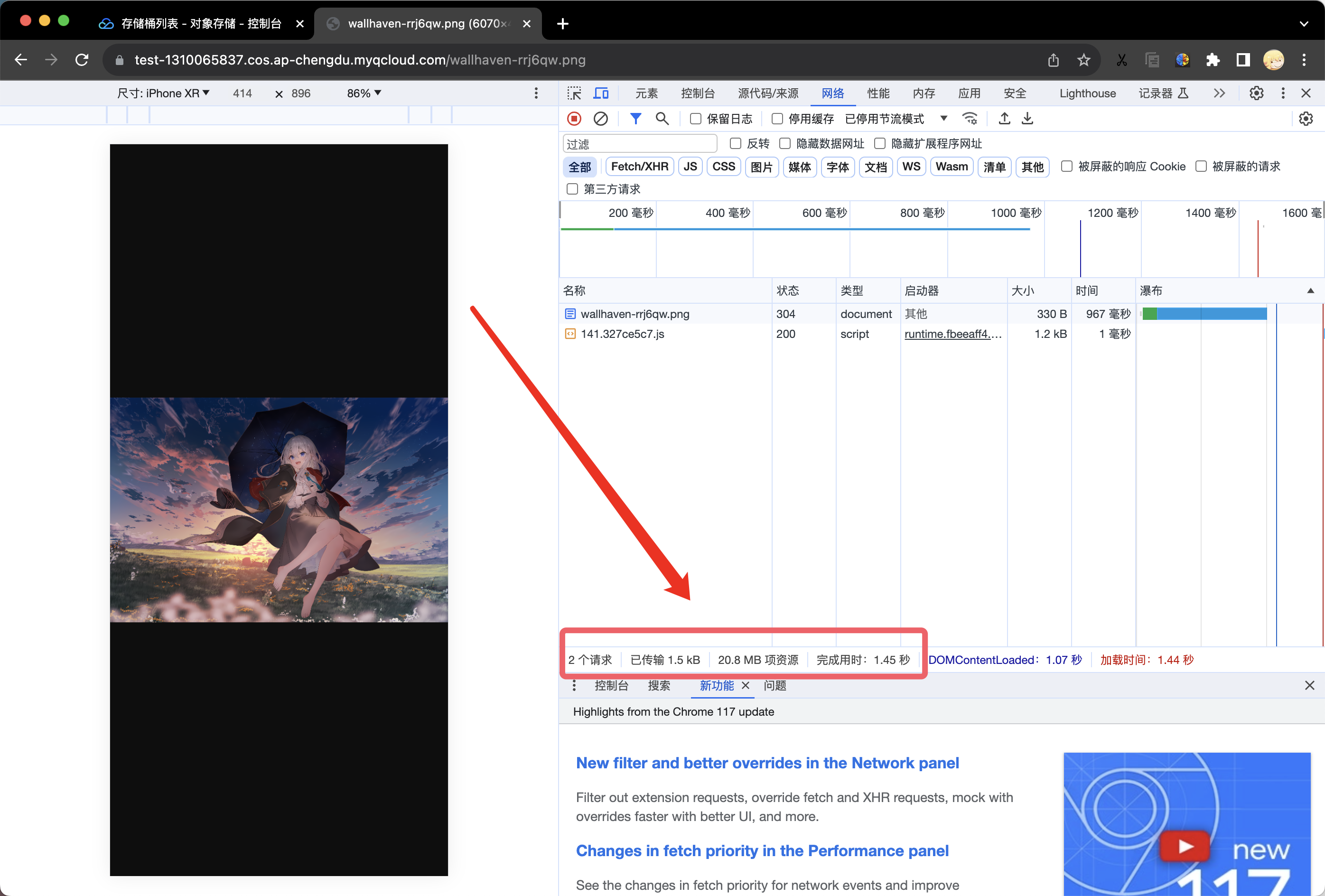
Task: Open drawer three-dot menu beside 控制台
Action: pos(574,685)
